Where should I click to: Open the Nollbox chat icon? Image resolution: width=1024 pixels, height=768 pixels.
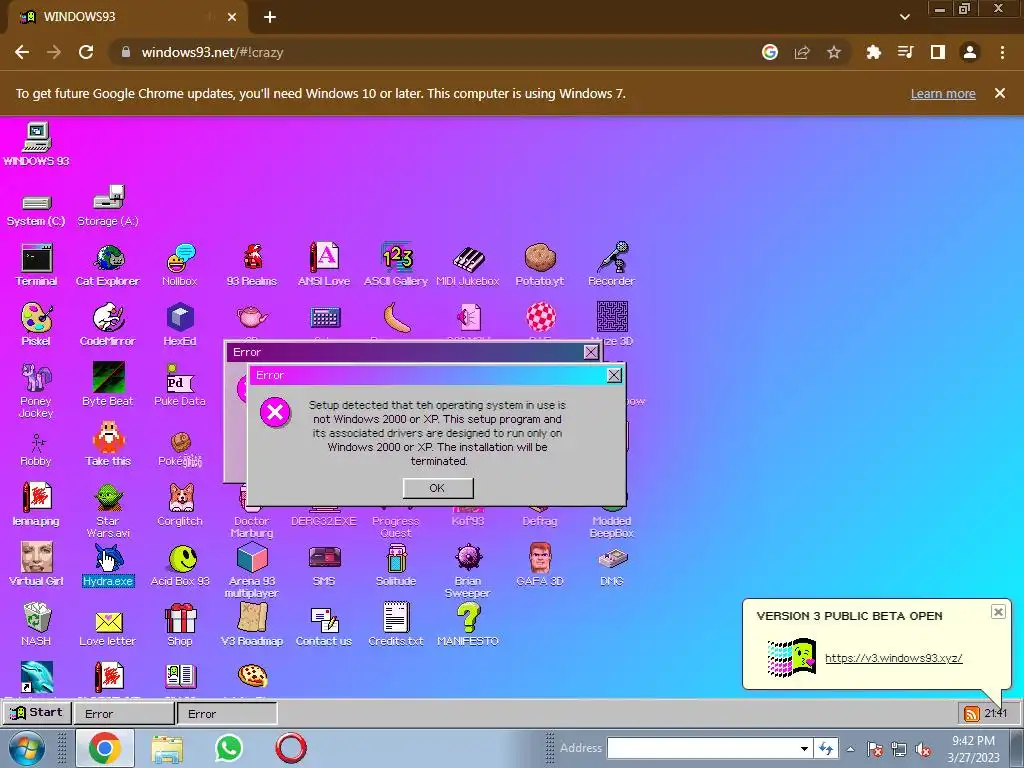coord(180,264)
